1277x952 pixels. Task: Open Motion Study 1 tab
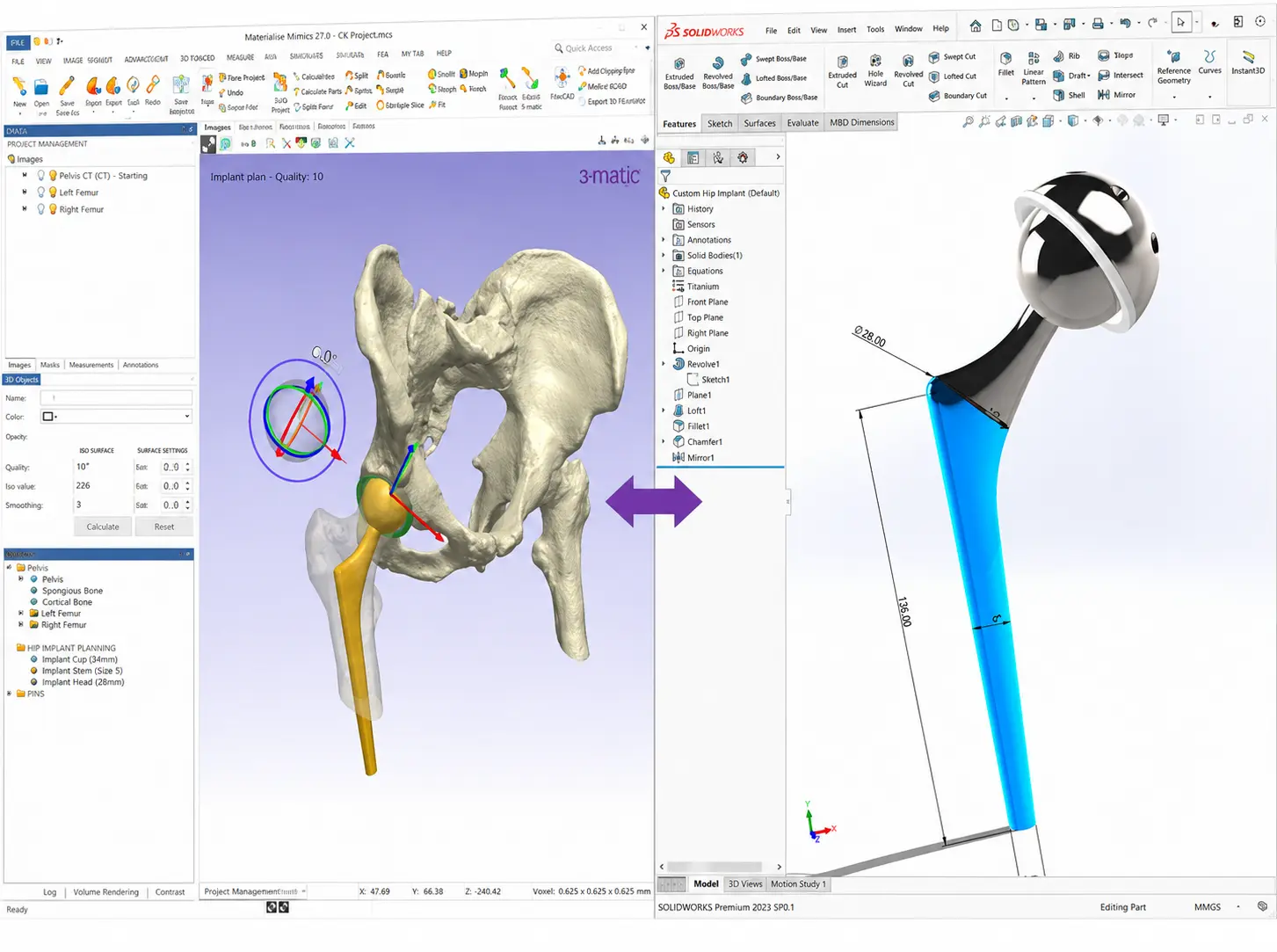coord(798,884)
